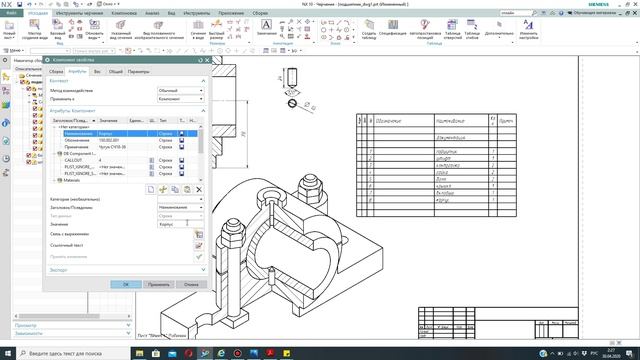Click the Ссылочный текст icon
640x360 pixels.
point(199,246)
